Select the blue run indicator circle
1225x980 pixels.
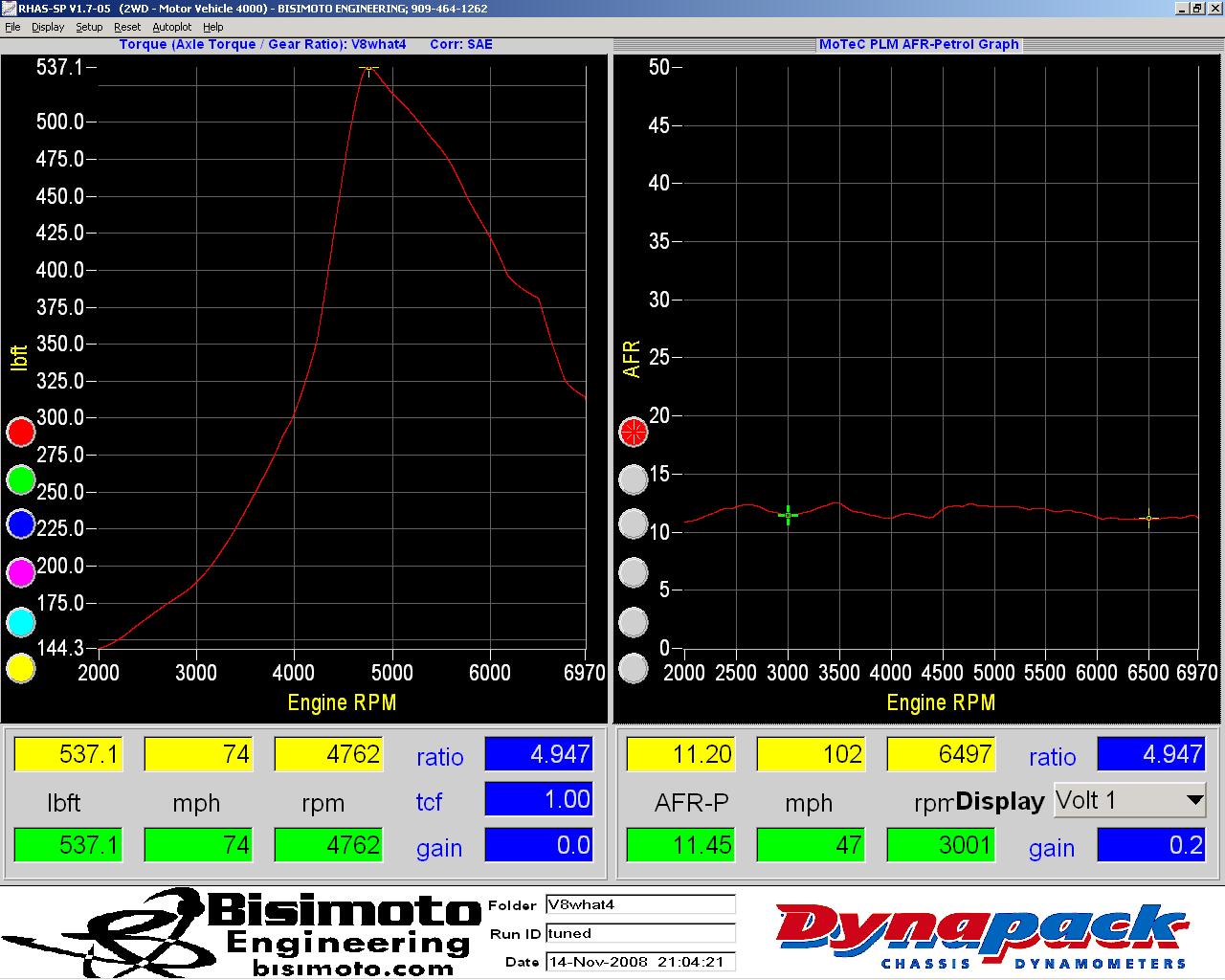pos(21,524)
